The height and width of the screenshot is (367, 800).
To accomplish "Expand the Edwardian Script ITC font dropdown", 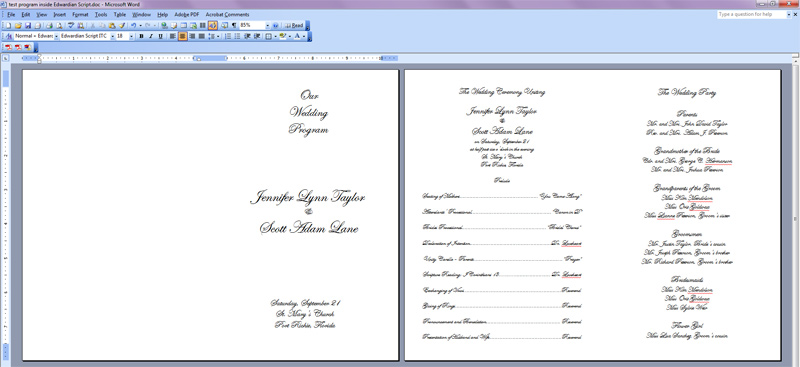I will (x=113, y=36).
